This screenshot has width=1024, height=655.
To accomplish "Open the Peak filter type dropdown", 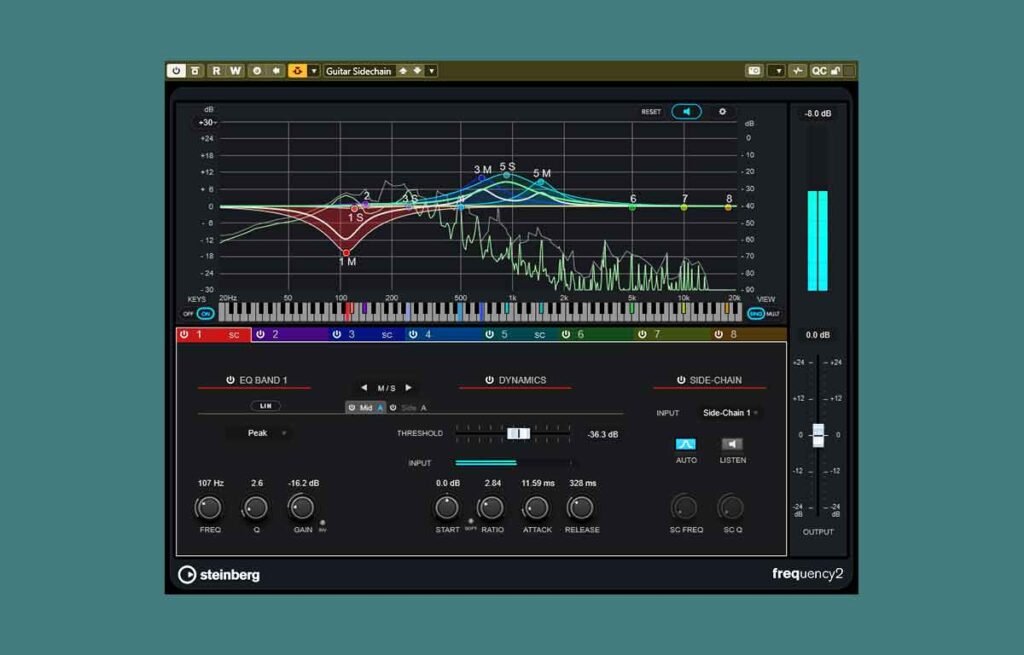I will (258, 433).
